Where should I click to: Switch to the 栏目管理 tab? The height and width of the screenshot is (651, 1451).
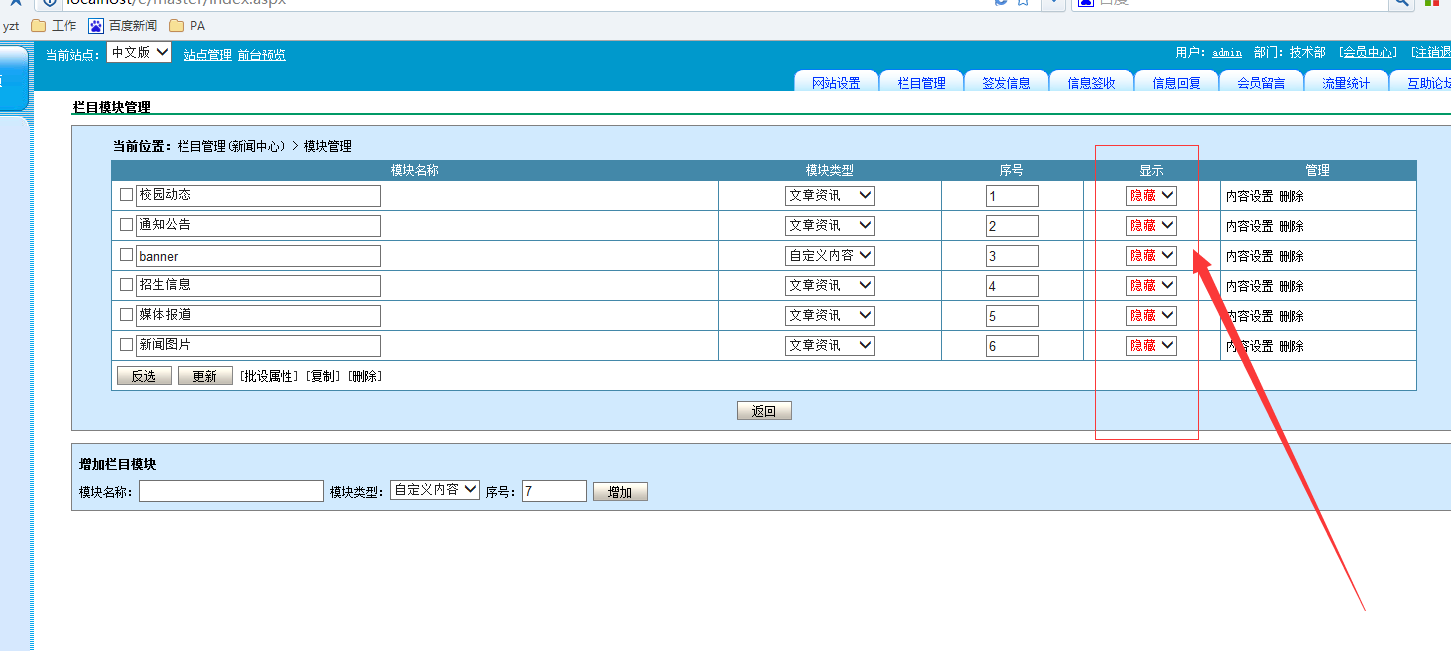921,83
